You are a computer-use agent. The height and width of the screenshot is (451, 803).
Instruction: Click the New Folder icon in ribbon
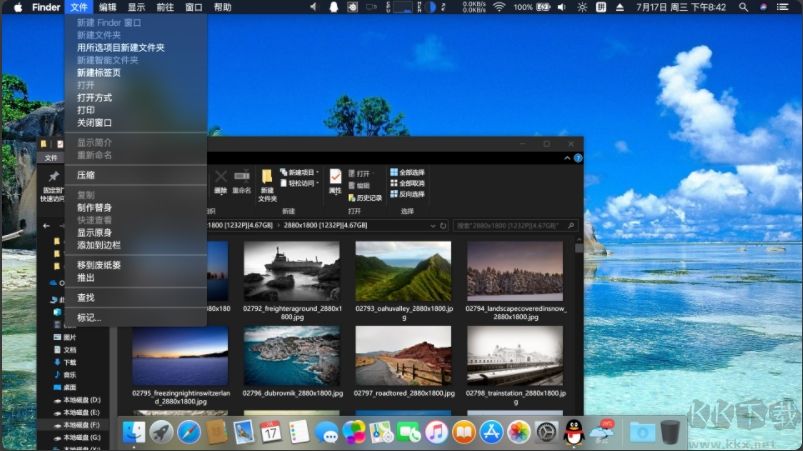(x=267, y=180)
